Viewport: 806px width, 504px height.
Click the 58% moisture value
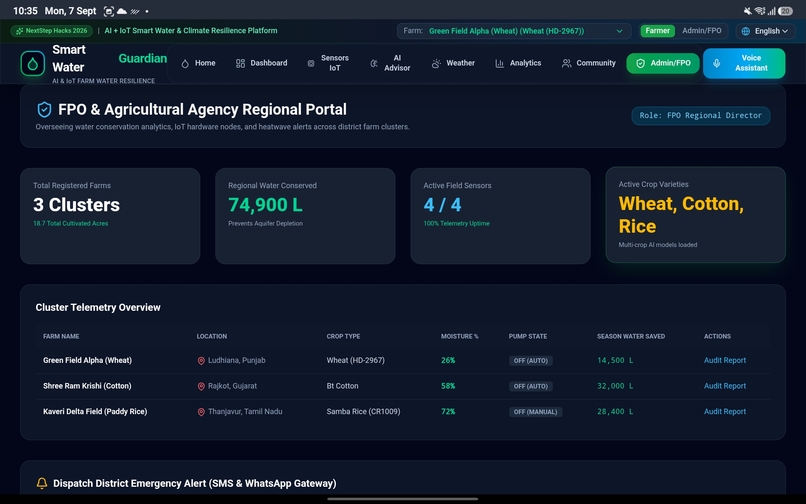click(x=448, y=386)
